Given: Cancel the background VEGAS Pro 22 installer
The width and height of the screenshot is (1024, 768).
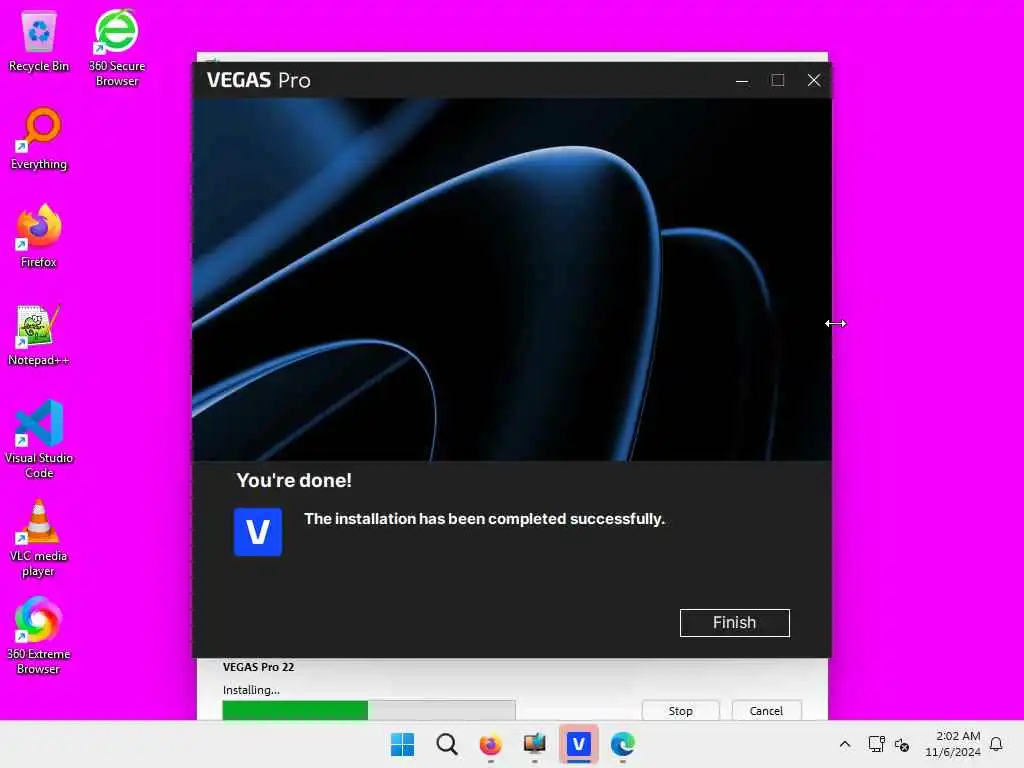Looking at the screenshot, I should point(766,711).
